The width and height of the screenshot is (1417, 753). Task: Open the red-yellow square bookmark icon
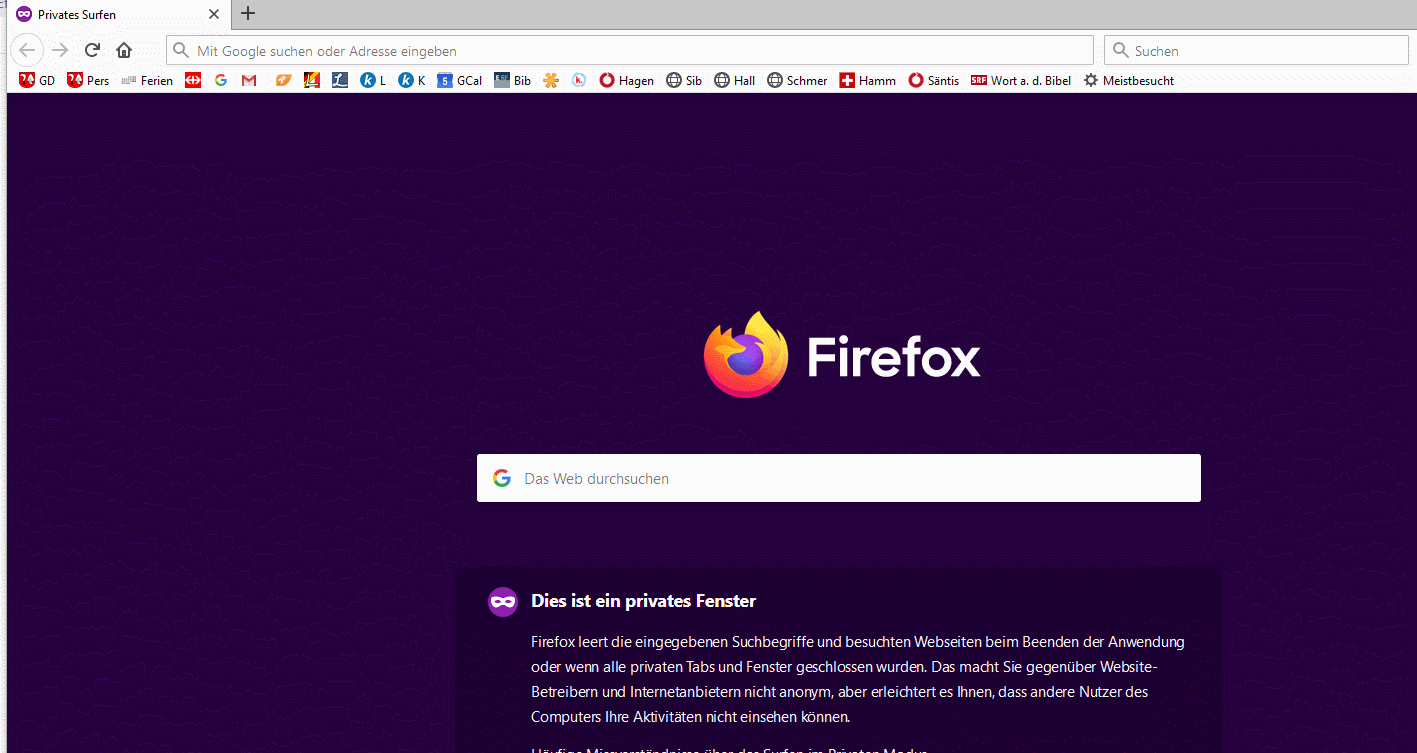(x=312, y=81)
